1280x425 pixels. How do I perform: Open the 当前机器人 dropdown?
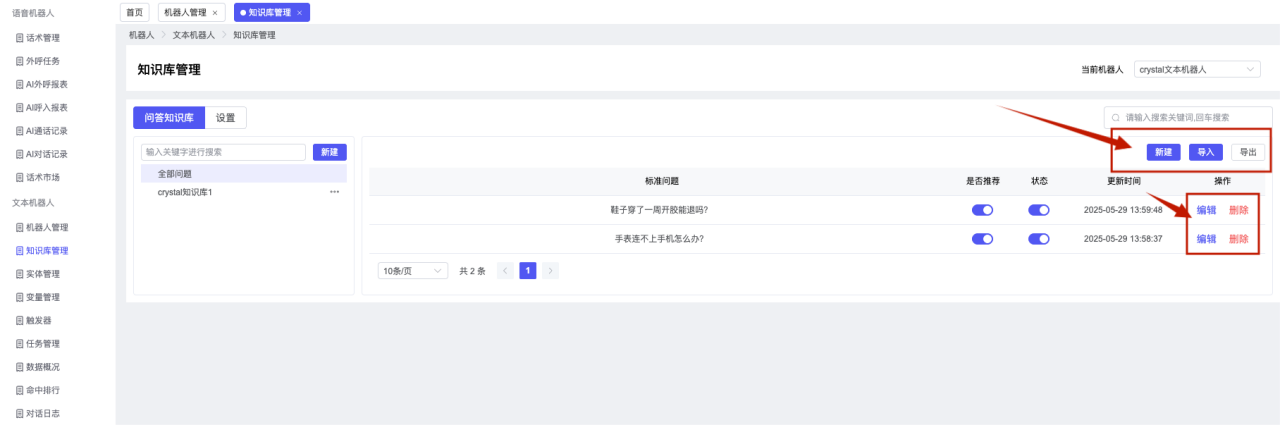tap(1197, 70)
